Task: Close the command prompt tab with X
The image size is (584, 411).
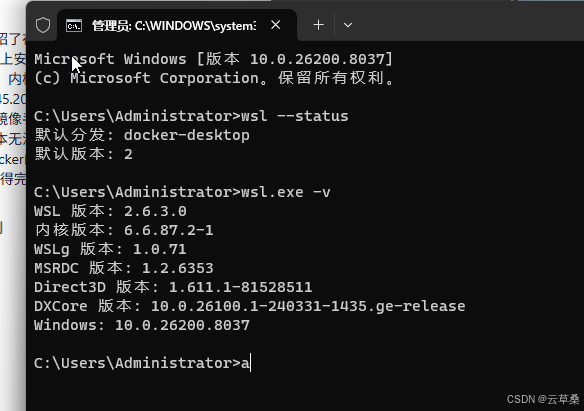Action: [x=276, y=25]
